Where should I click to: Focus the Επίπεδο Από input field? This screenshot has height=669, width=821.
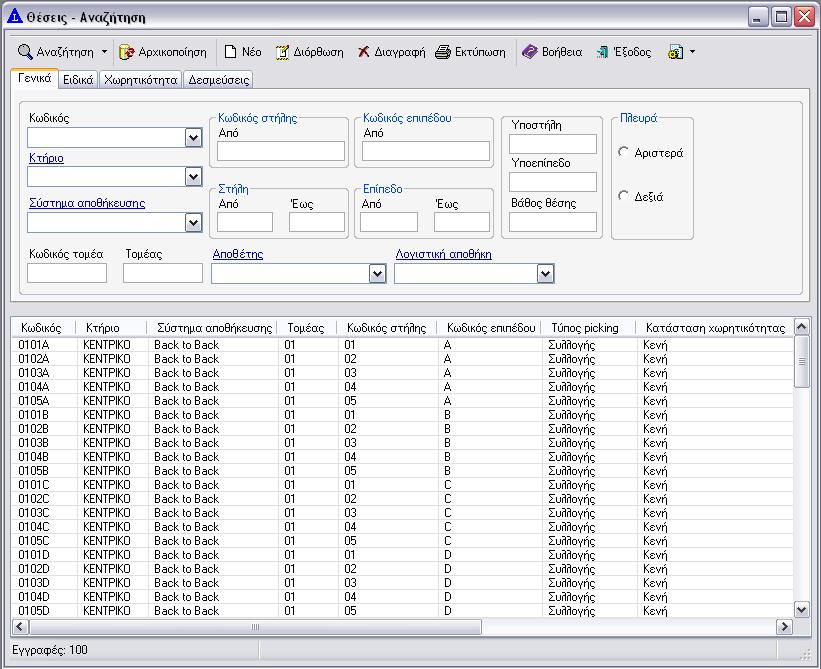coord(389,222)
